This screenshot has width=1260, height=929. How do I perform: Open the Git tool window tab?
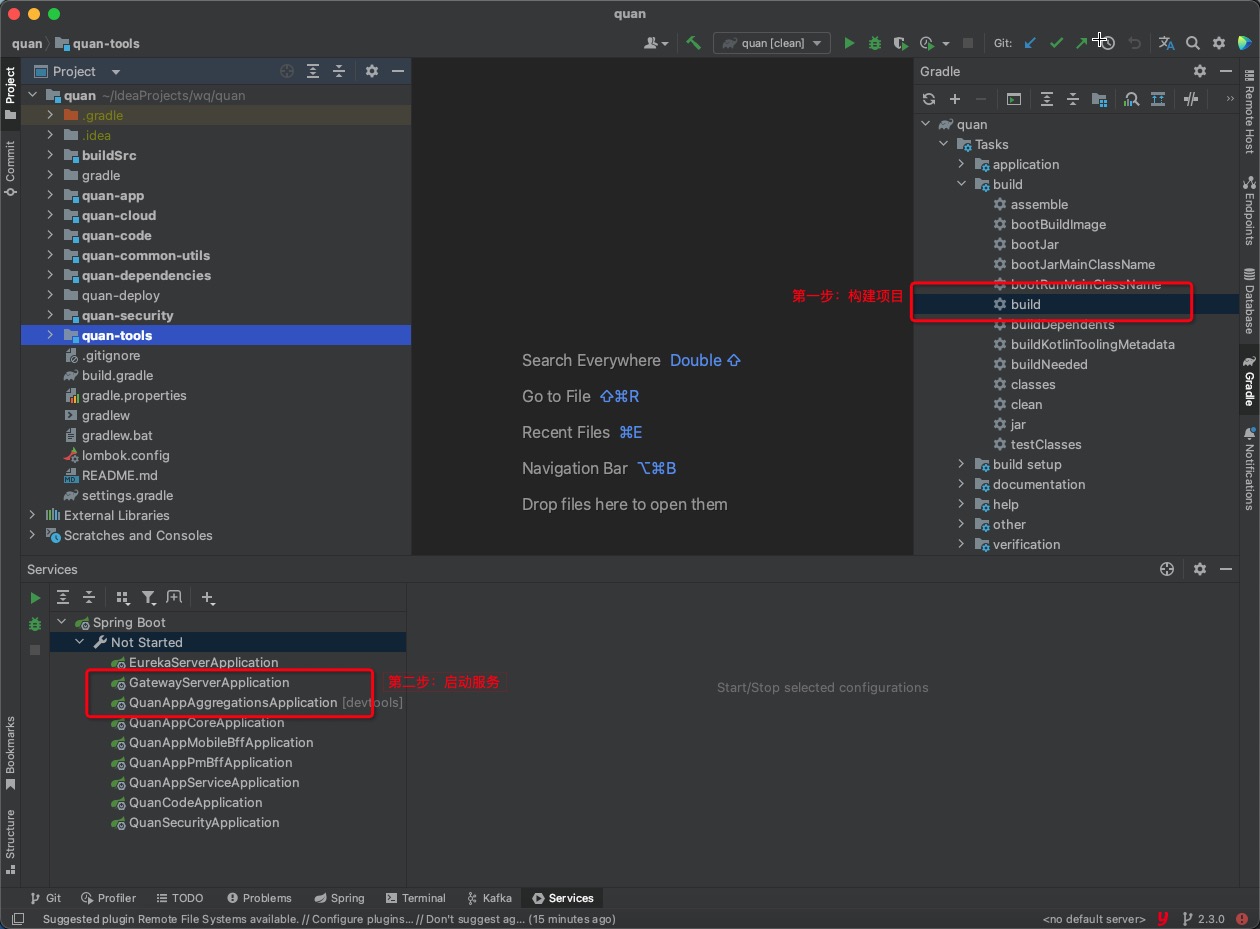point(45,898)
